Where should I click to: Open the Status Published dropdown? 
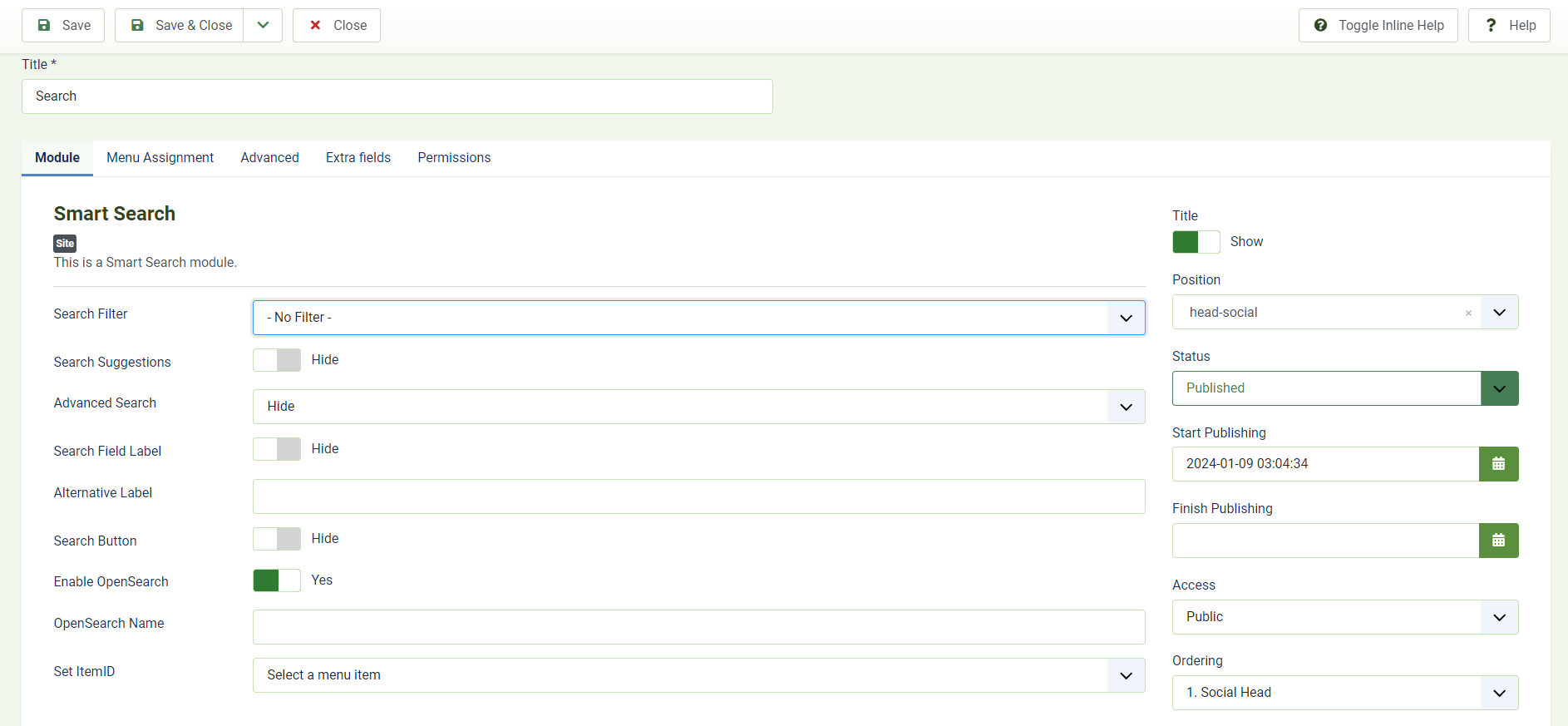[x=1345, y=388]
